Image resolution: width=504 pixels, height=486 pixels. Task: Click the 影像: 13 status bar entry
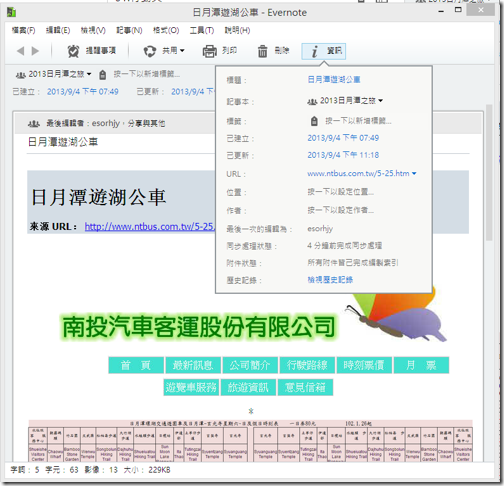coord(101,470)
